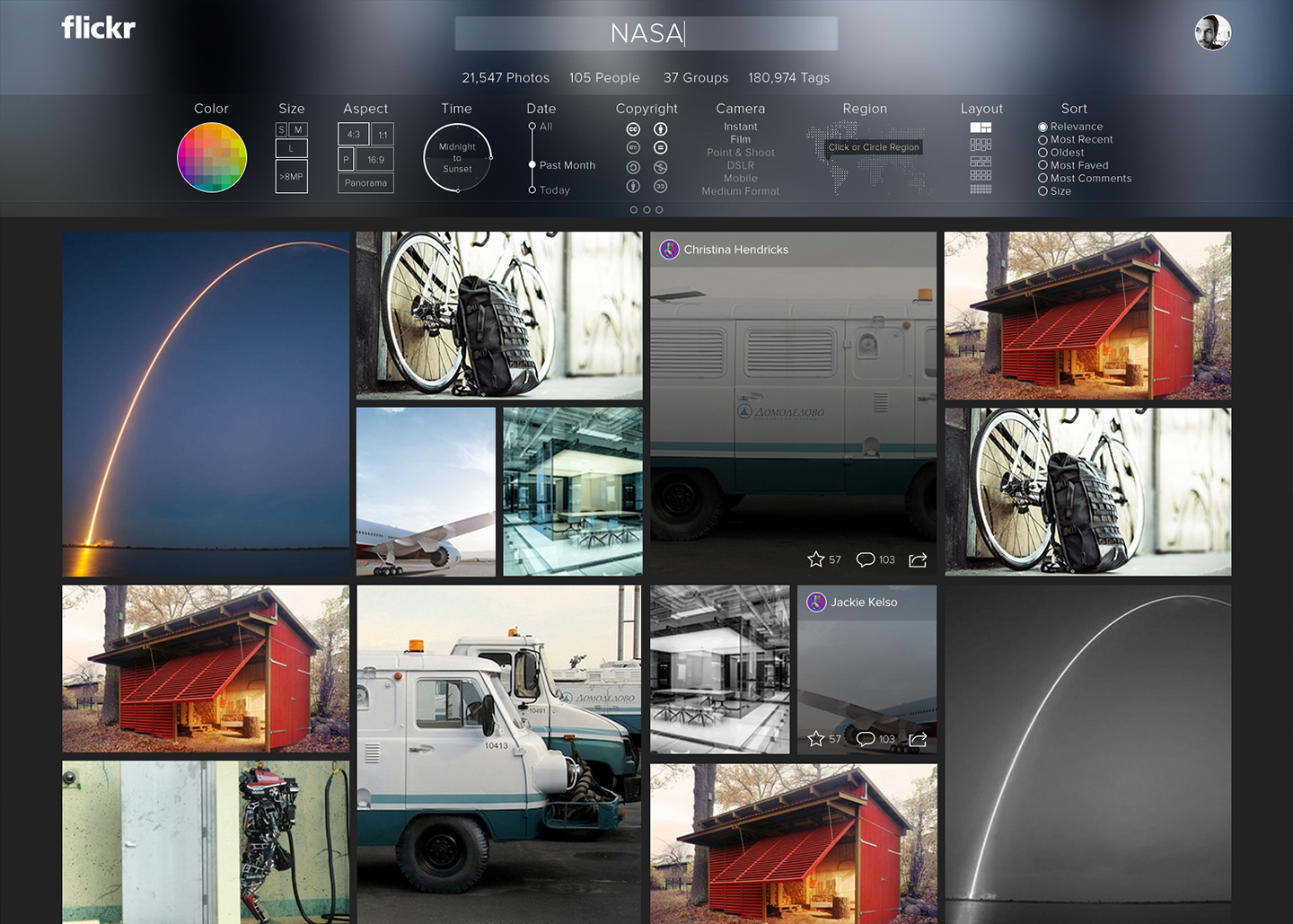
Task: Click Jackie Kelso's avatar icon
Action: [x=816, y=602]
